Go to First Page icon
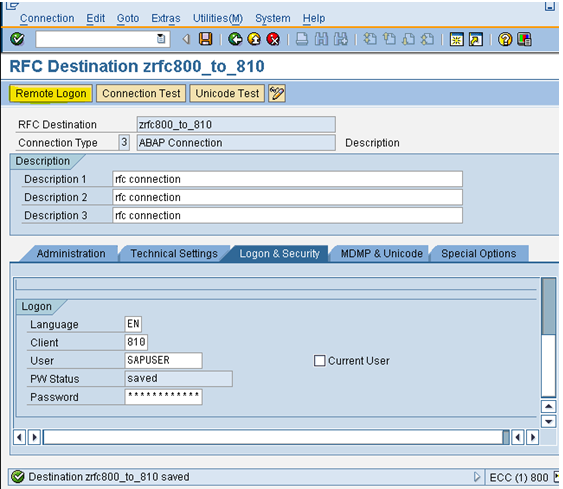 [370, 39]
